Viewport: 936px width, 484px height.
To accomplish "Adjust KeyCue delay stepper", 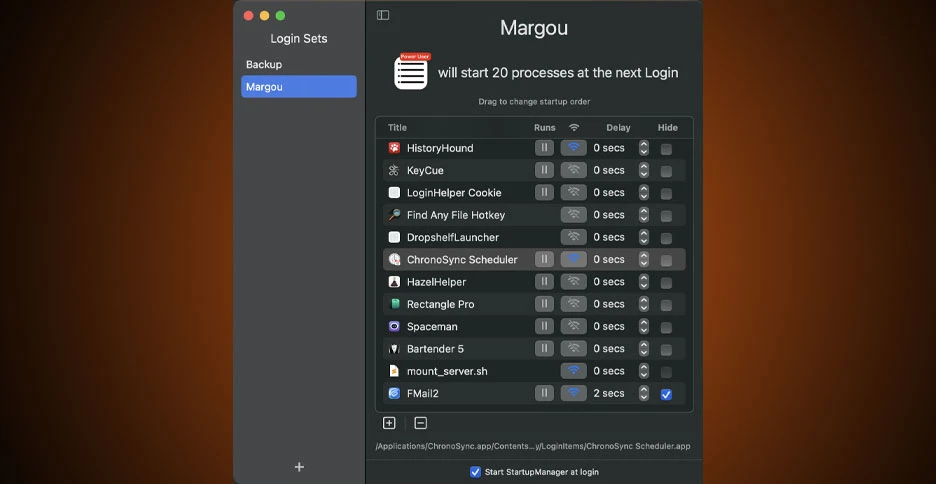I will coord(644,170).
